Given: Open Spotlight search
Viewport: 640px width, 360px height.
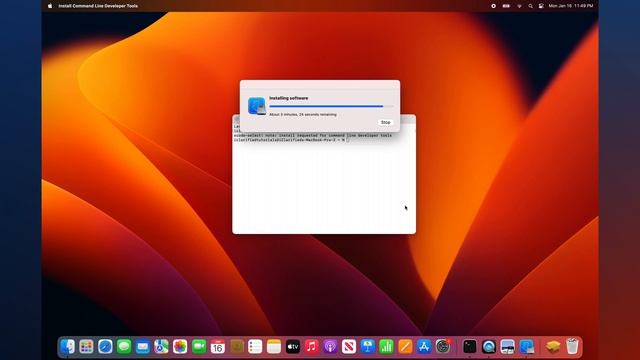Looking at the screenshot, I should (530, 6).
